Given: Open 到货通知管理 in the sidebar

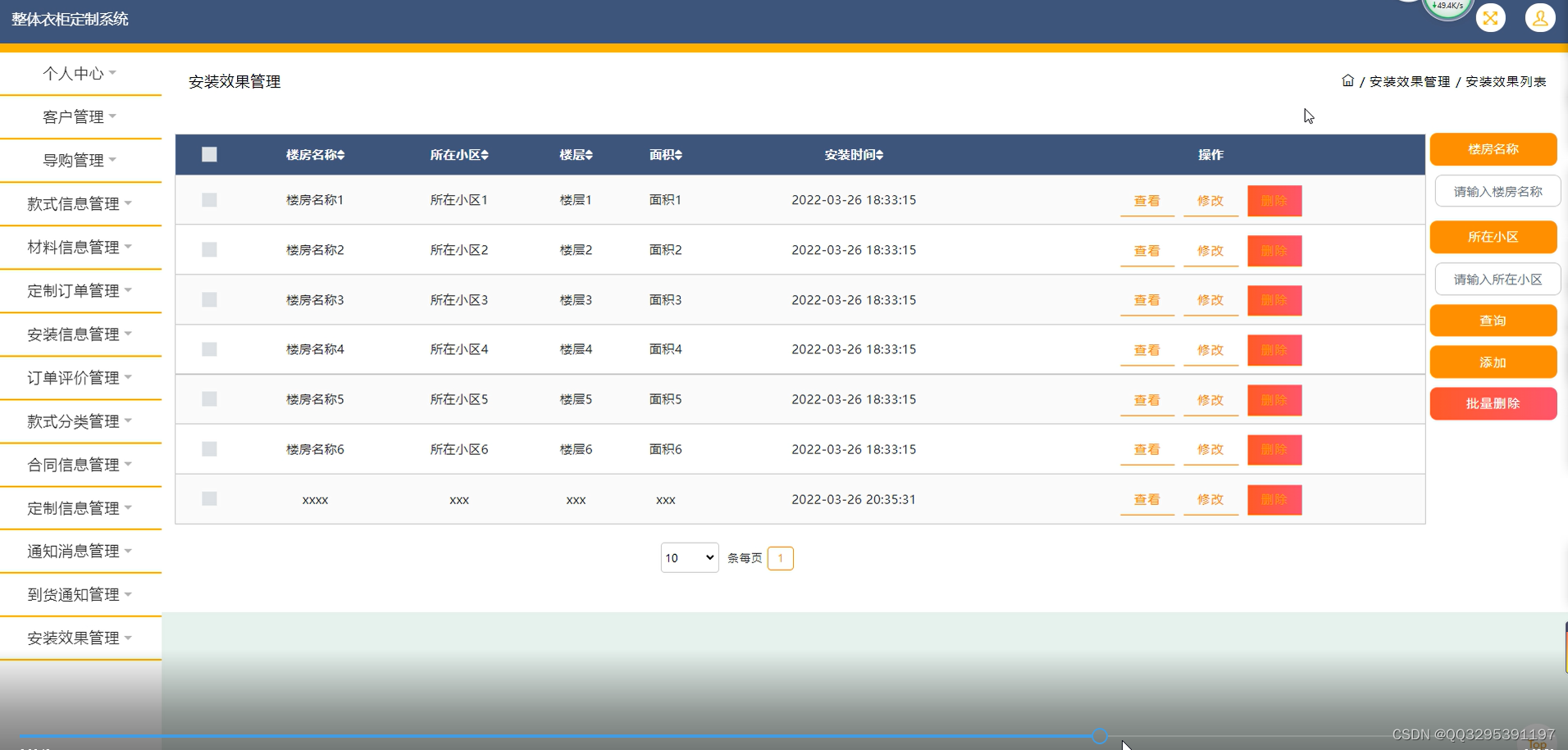Looking at the screenshot, I should click(x=80, y=594).
